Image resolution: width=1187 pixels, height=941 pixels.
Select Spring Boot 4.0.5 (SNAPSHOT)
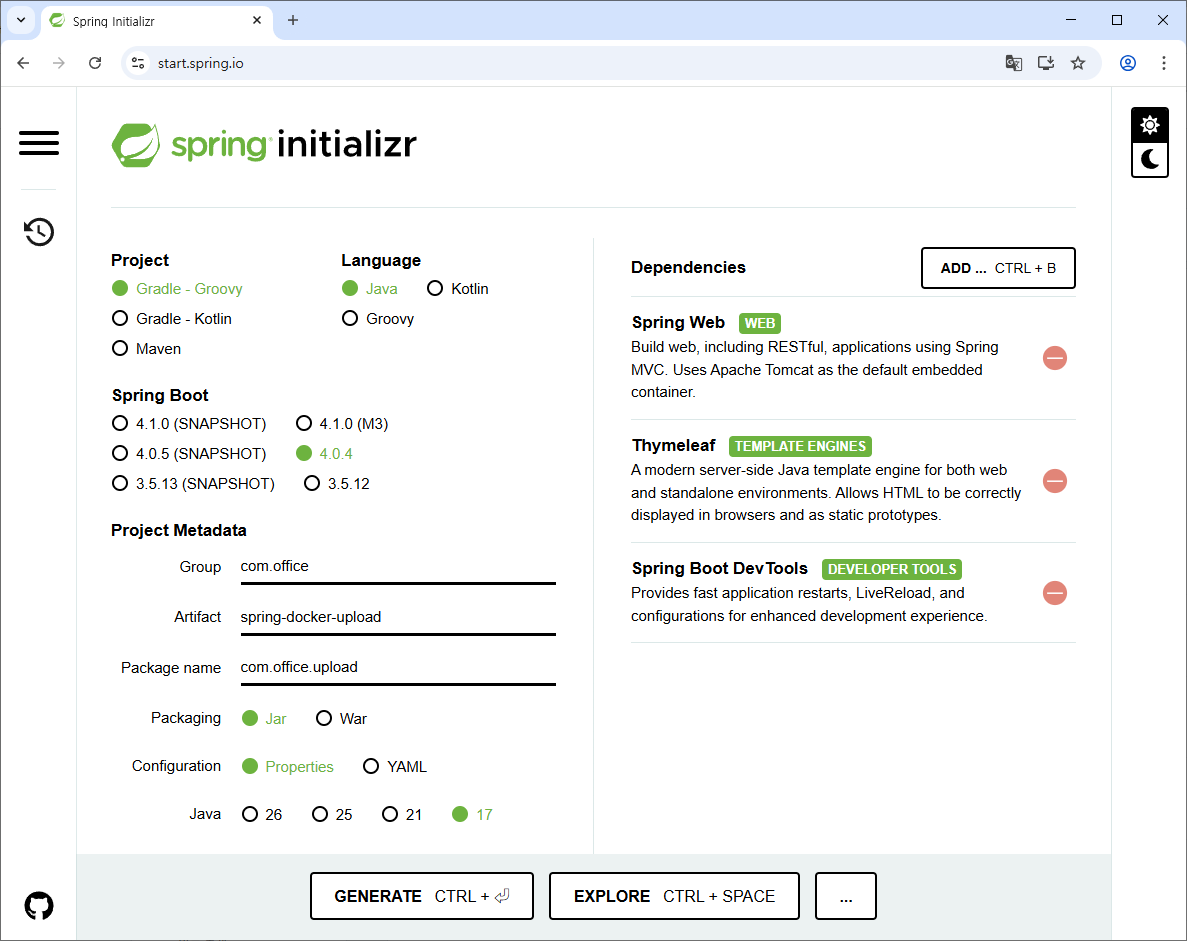[x=189, y=453]
